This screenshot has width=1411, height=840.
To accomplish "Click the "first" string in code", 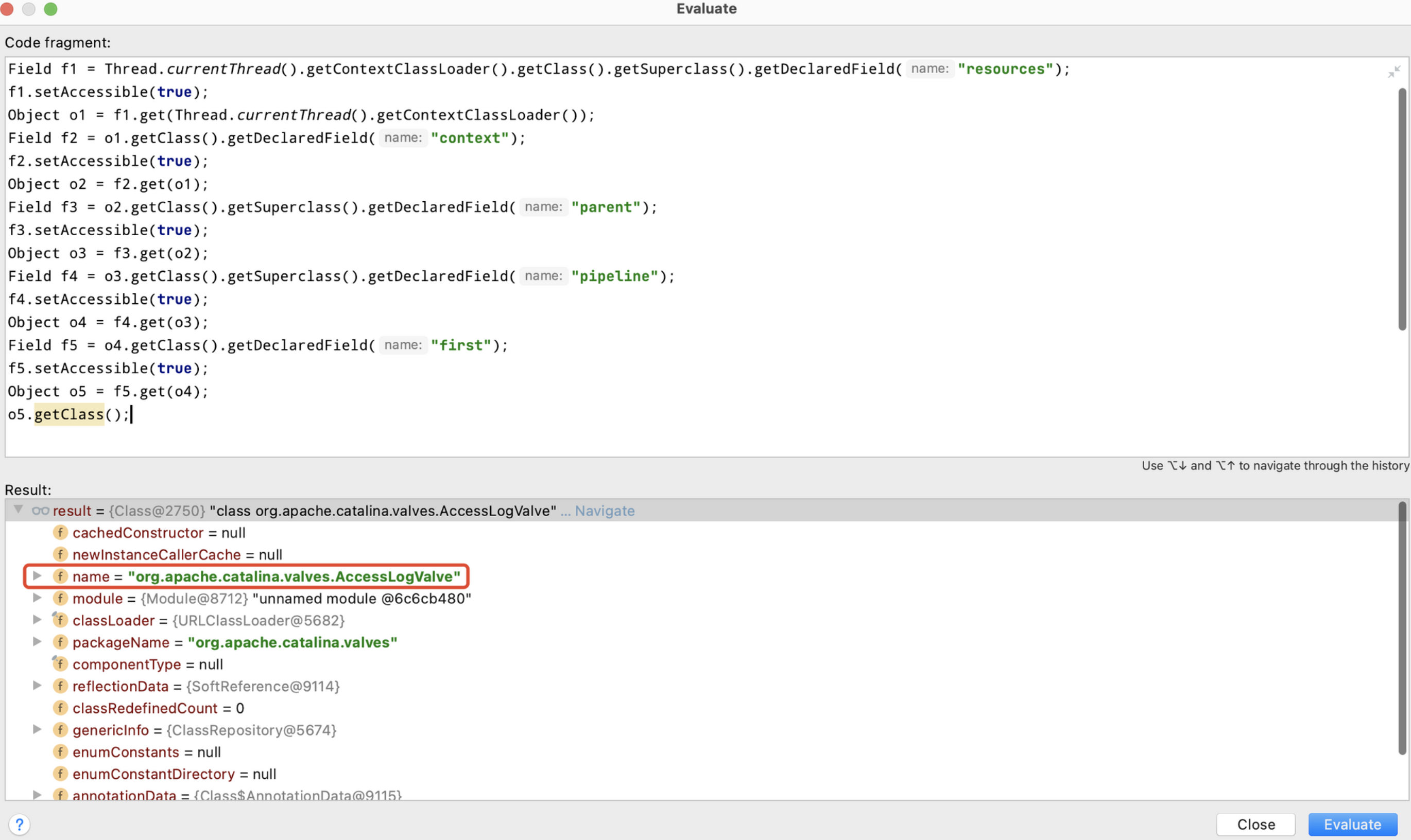I will point(461,345).
